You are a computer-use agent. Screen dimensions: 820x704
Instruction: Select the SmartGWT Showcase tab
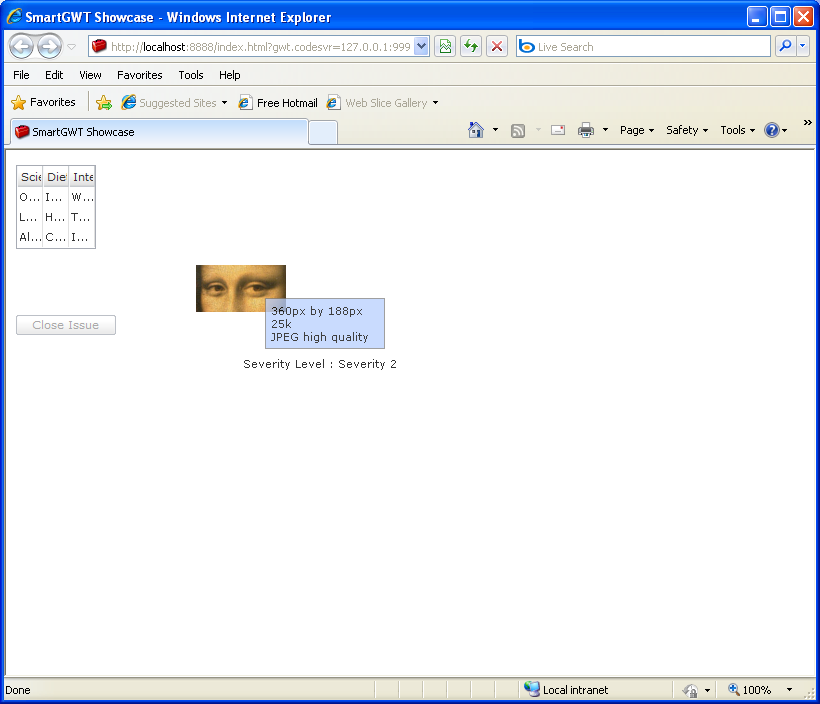(158, 132)
